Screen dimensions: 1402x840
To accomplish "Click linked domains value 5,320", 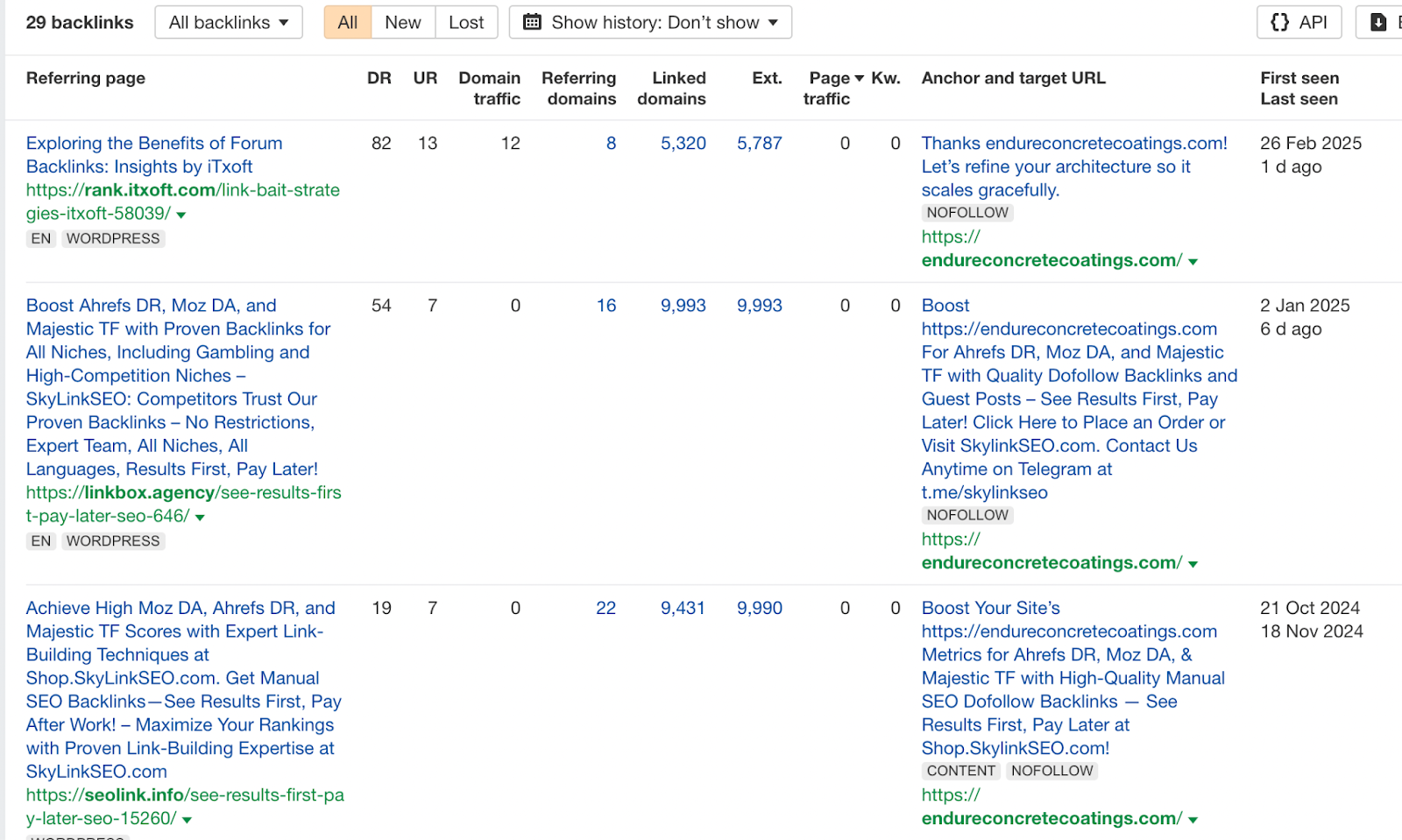I will [x=683, y=143].
